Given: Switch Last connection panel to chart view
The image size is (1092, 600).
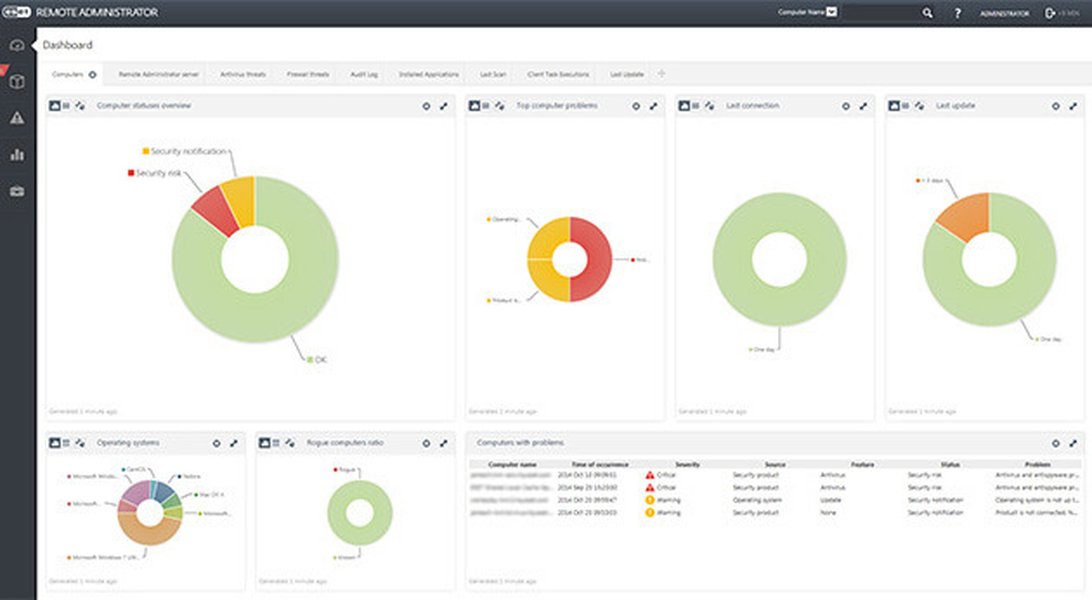Looking at the screenshot, I should pyautogui.click(x=684, y=106).
